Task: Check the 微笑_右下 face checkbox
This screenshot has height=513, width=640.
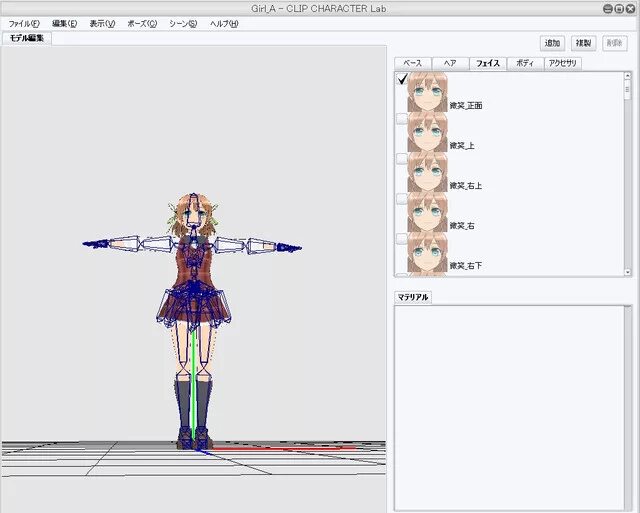Action: [402, 239]
